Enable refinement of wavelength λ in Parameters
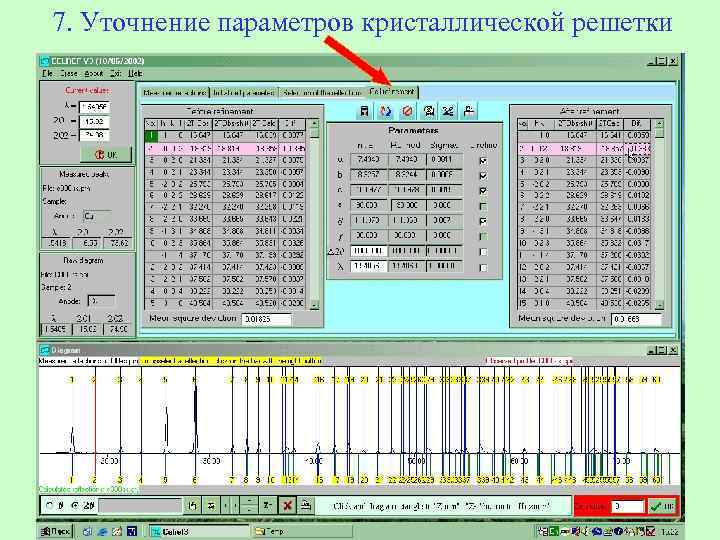 point(483,267)
